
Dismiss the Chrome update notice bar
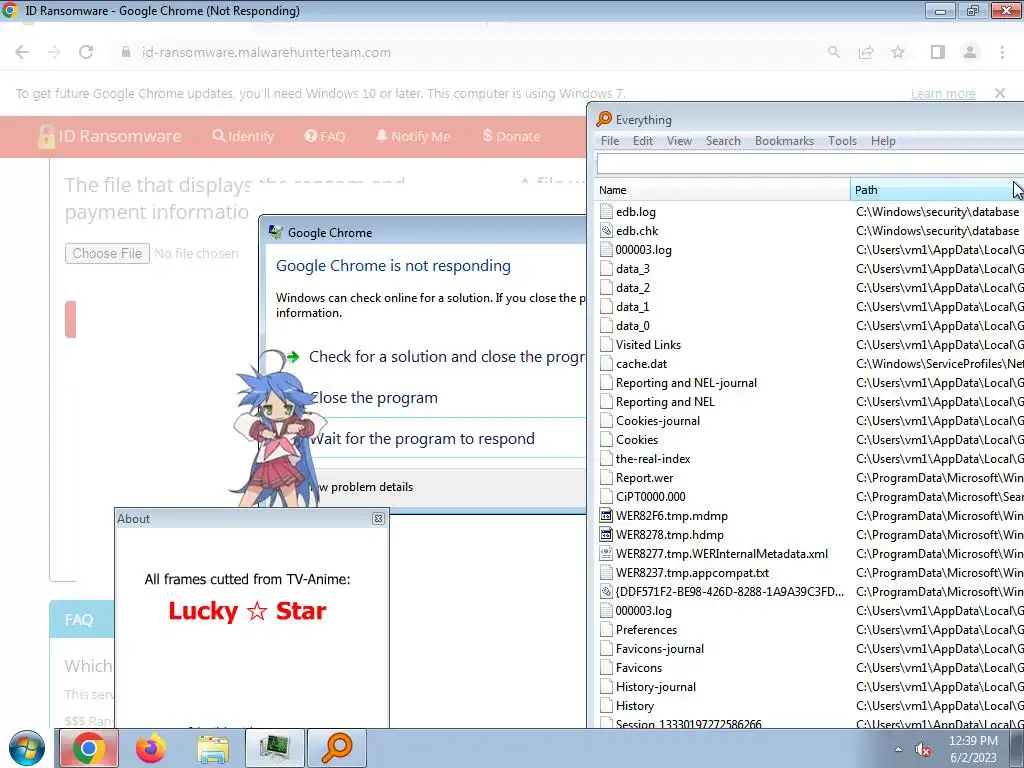[1000, 93]
